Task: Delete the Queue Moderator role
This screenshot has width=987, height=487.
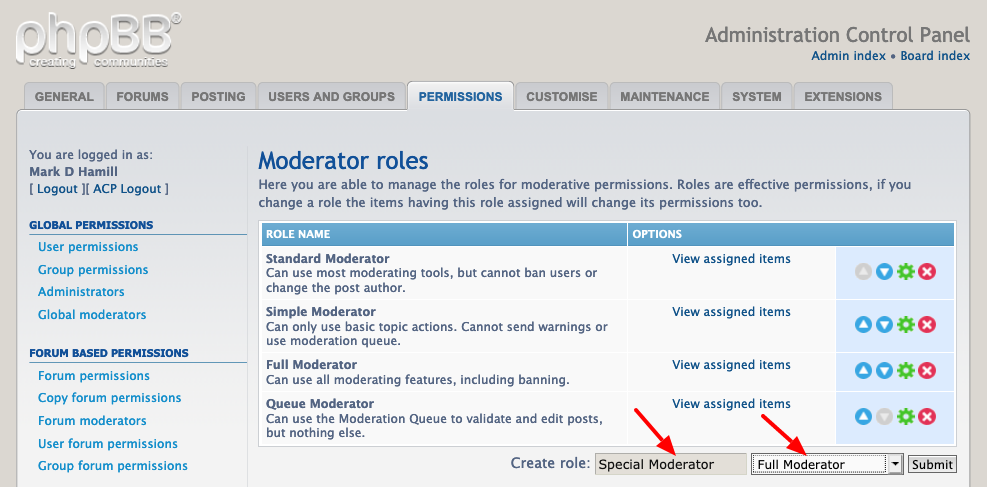Action: coord(927,417)
